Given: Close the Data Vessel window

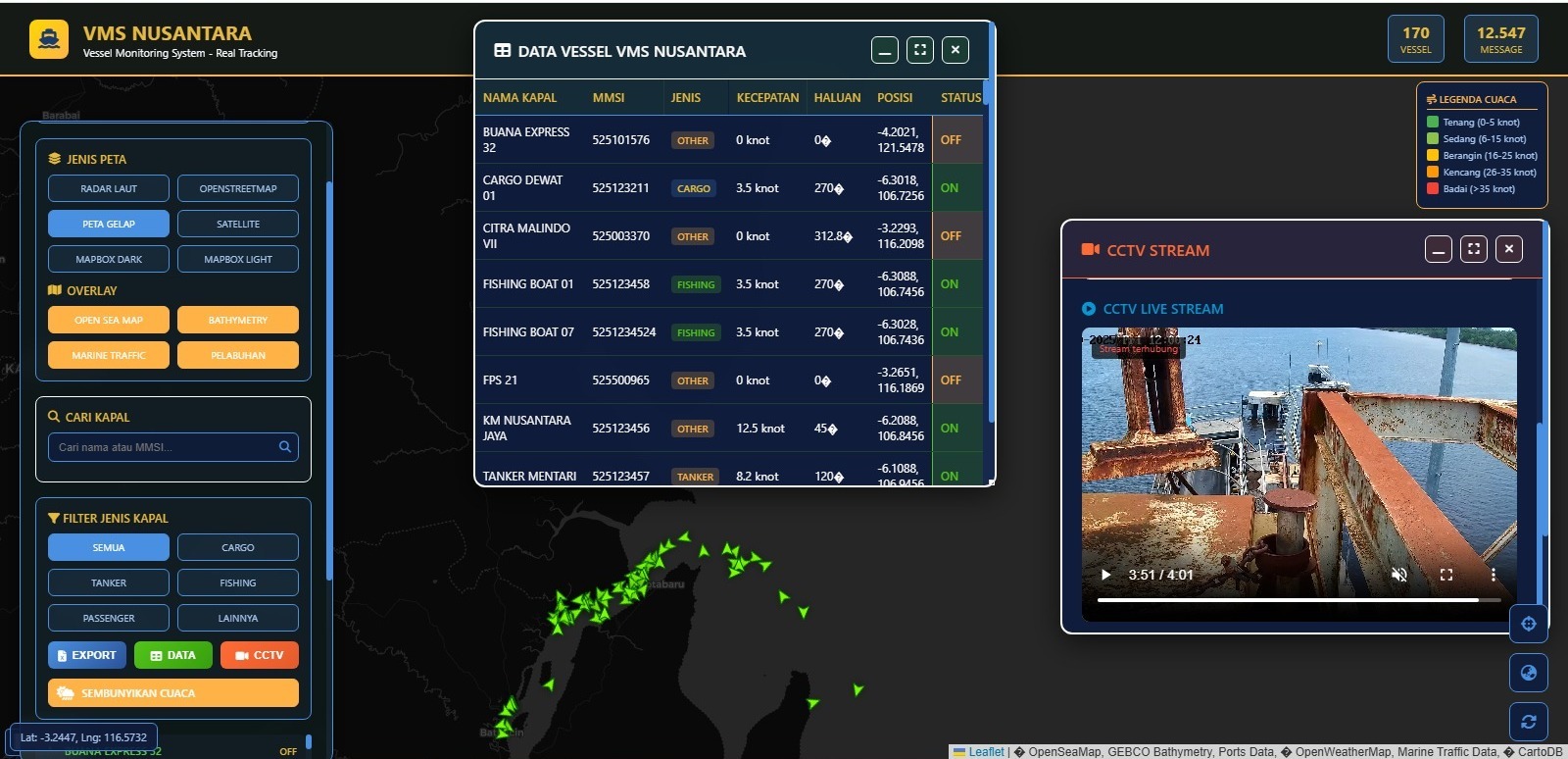Looking at the screenshot, I should (955, 50).
